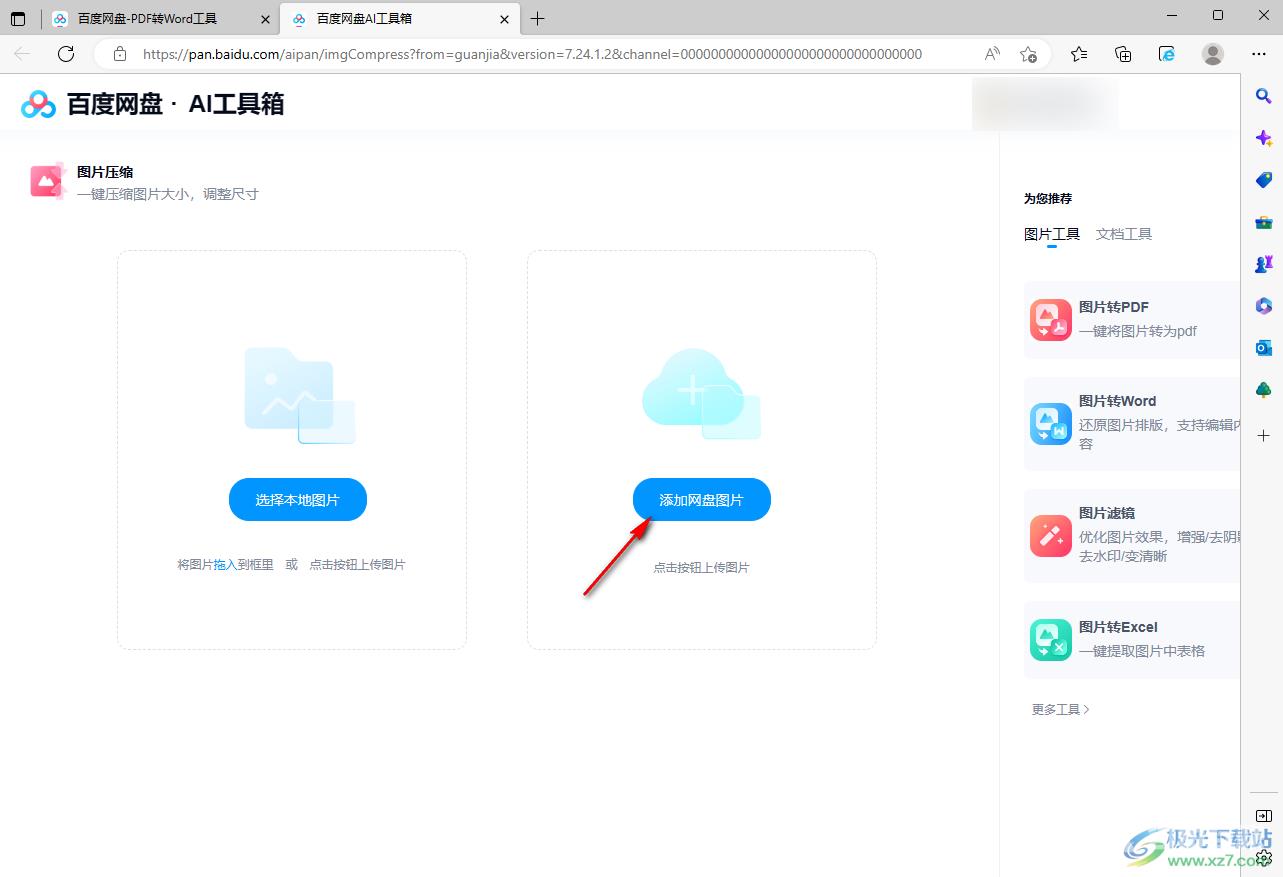Click the site lock info icon

[119, 54]
